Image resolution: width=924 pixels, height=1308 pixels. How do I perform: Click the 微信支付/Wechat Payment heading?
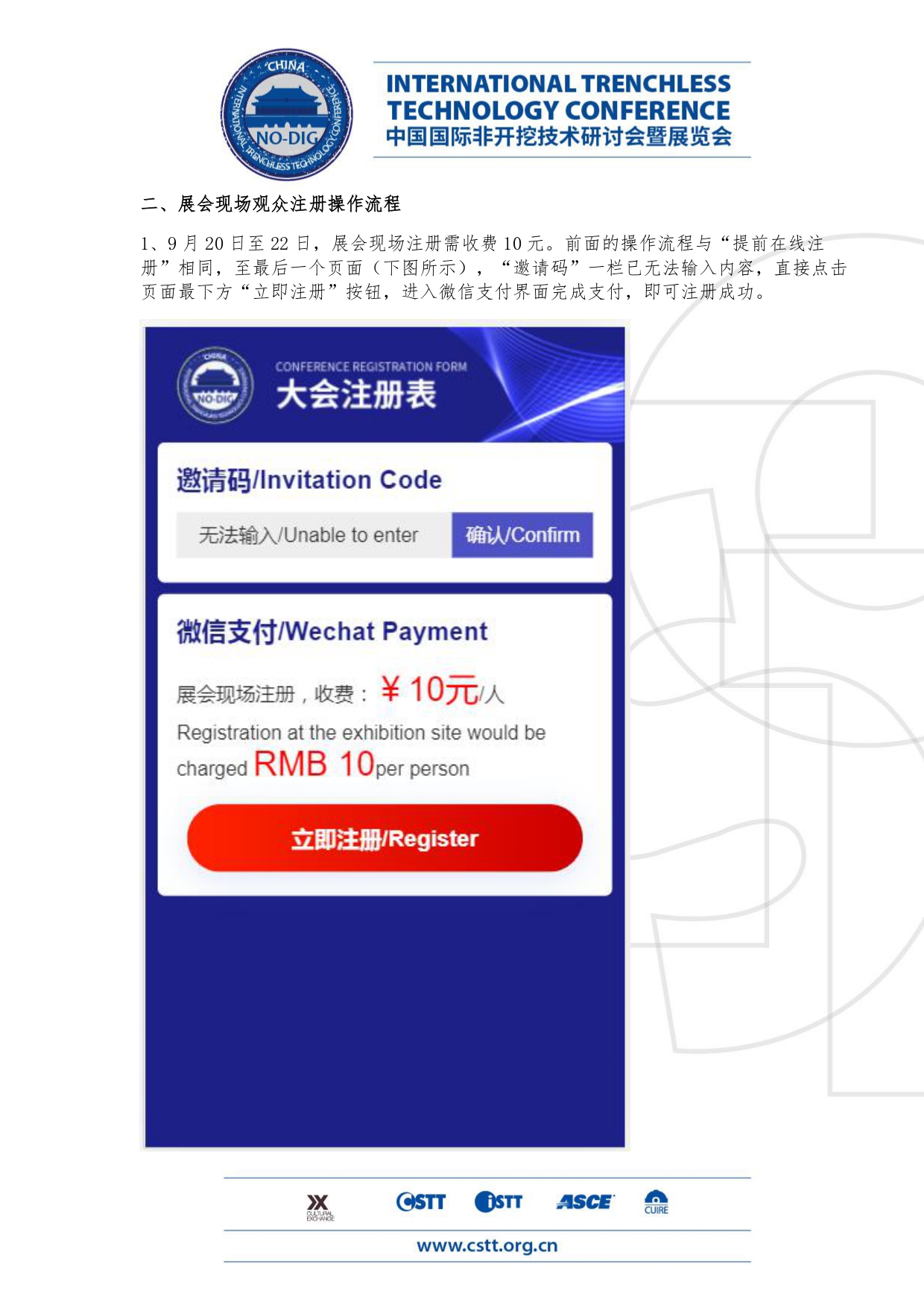click(332, 632)
